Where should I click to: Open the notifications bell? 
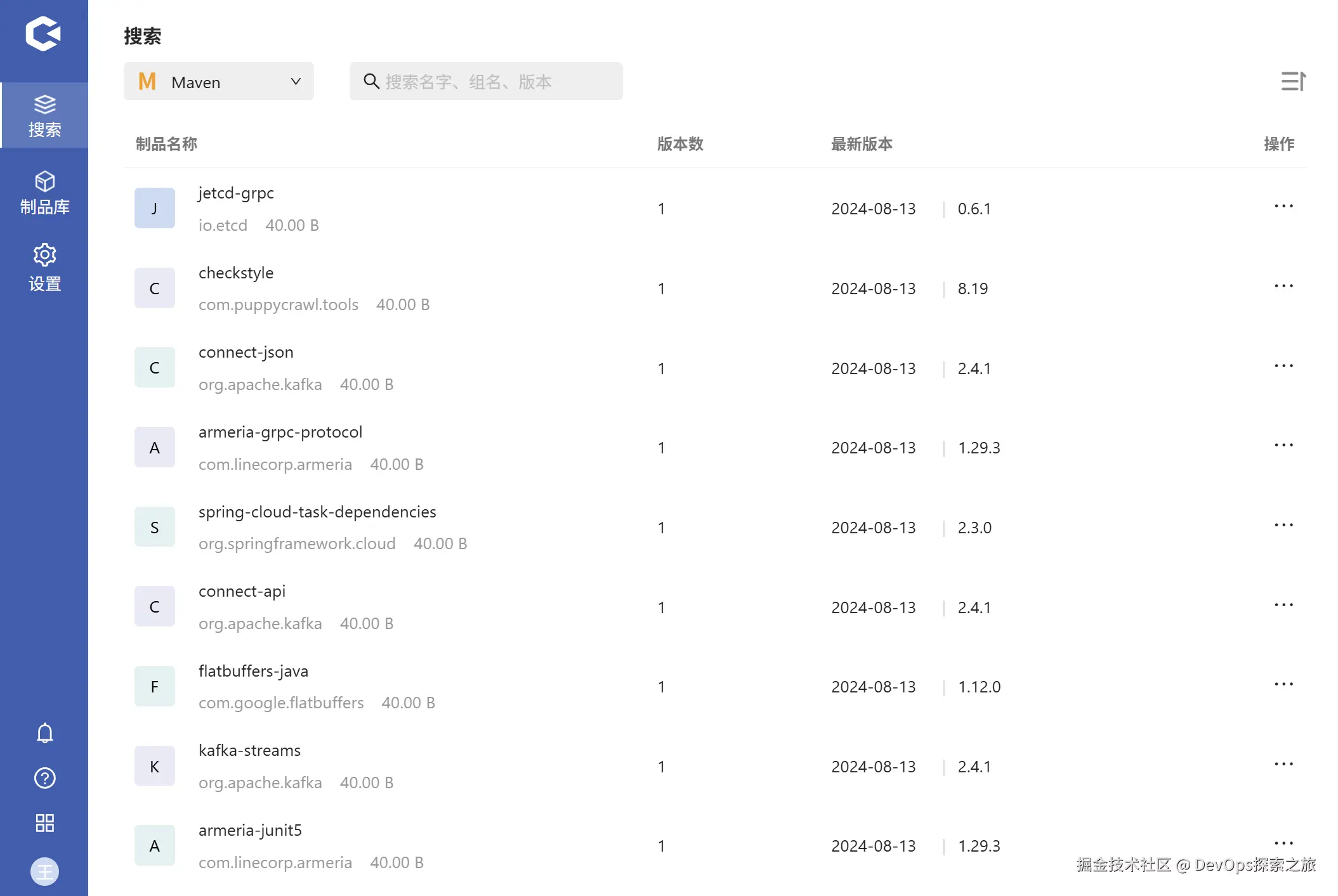point(44,733)
